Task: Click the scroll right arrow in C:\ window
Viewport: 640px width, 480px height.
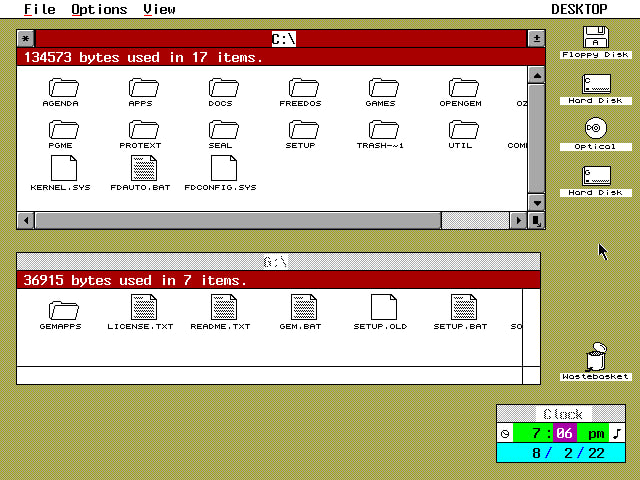Action: pyautogui.click(x=518, y=220)
